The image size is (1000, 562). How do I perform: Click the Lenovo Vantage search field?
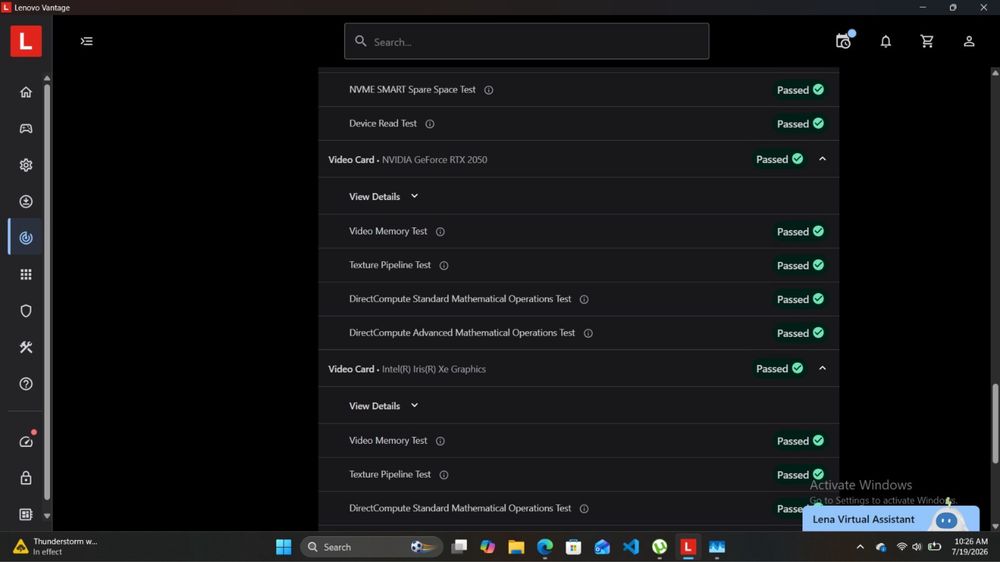pyautogui.click(x=526, y=41)
